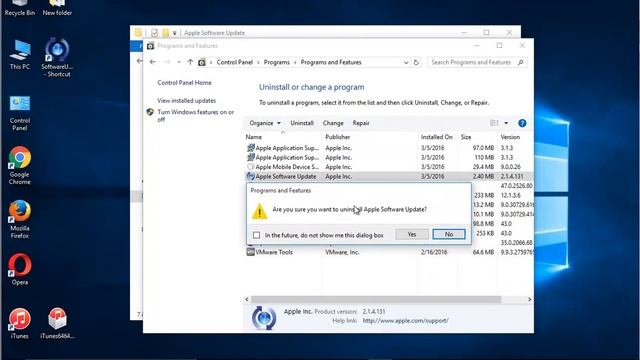The height and width of the screenshot is (360, 640).
Task: Select the 97.0 MB Apple Application Support row
Action: click(388, 148)
